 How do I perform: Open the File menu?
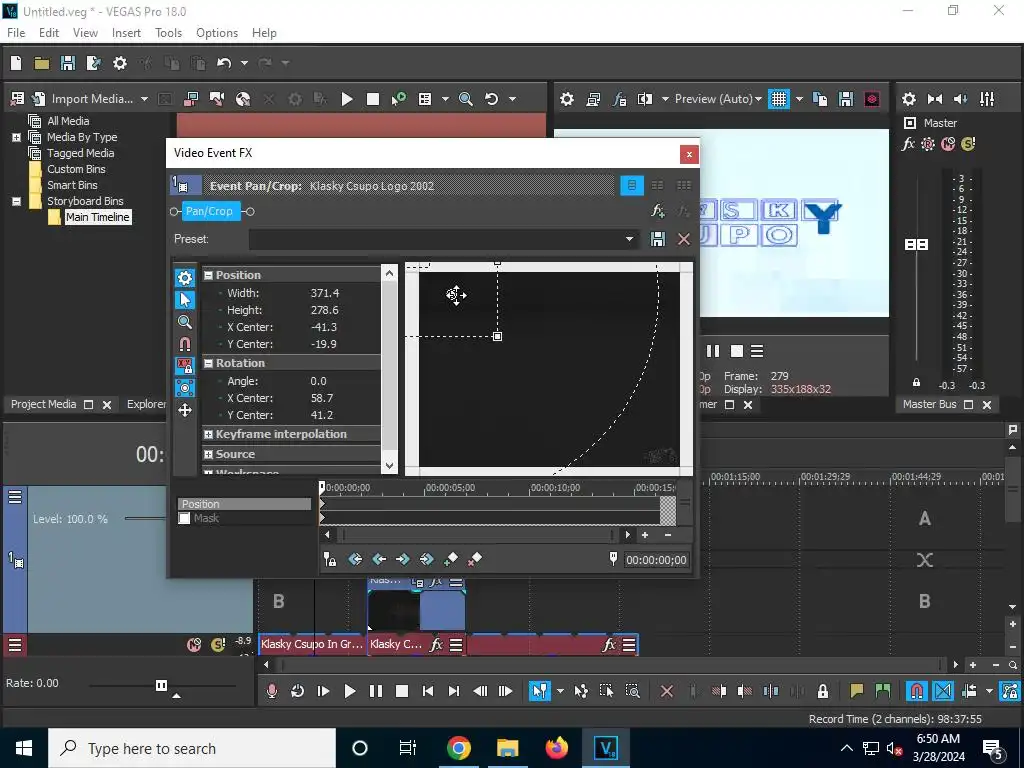click(x=16, y=33)
